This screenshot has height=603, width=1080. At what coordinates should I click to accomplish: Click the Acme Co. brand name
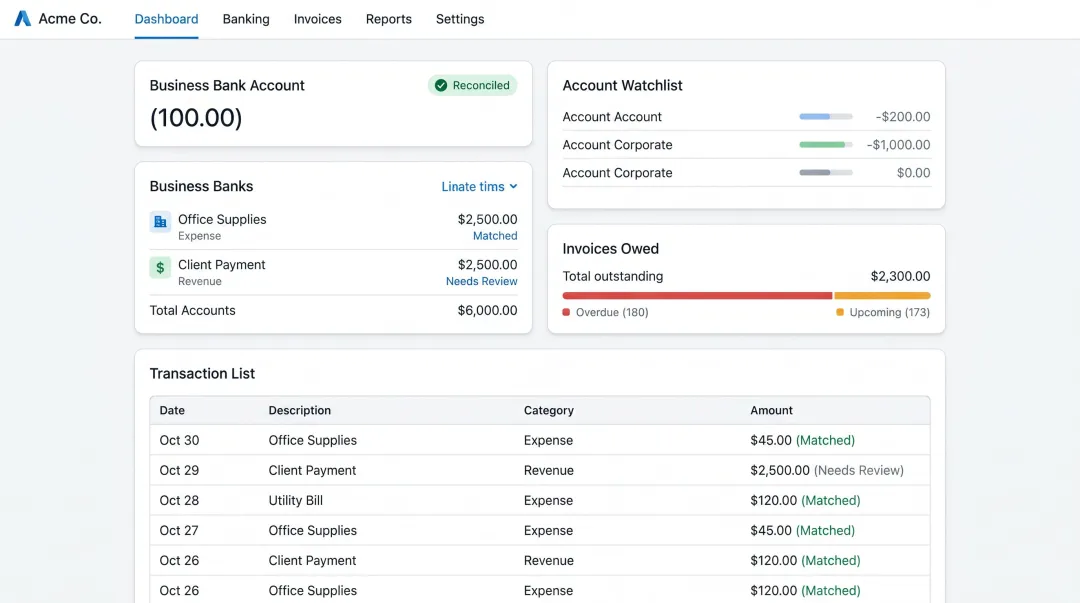[70, 19]
